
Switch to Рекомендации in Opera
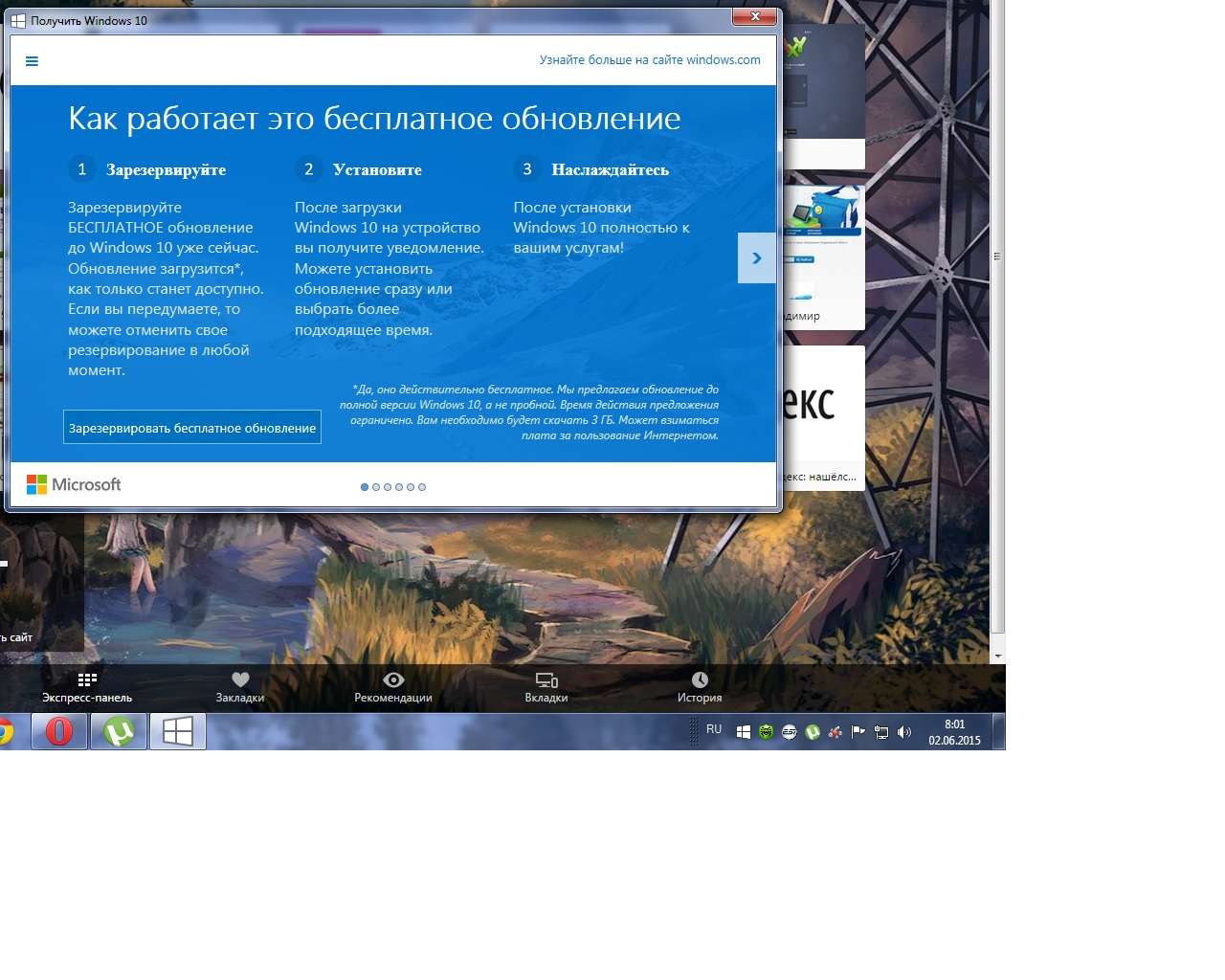tap(393, 687)
